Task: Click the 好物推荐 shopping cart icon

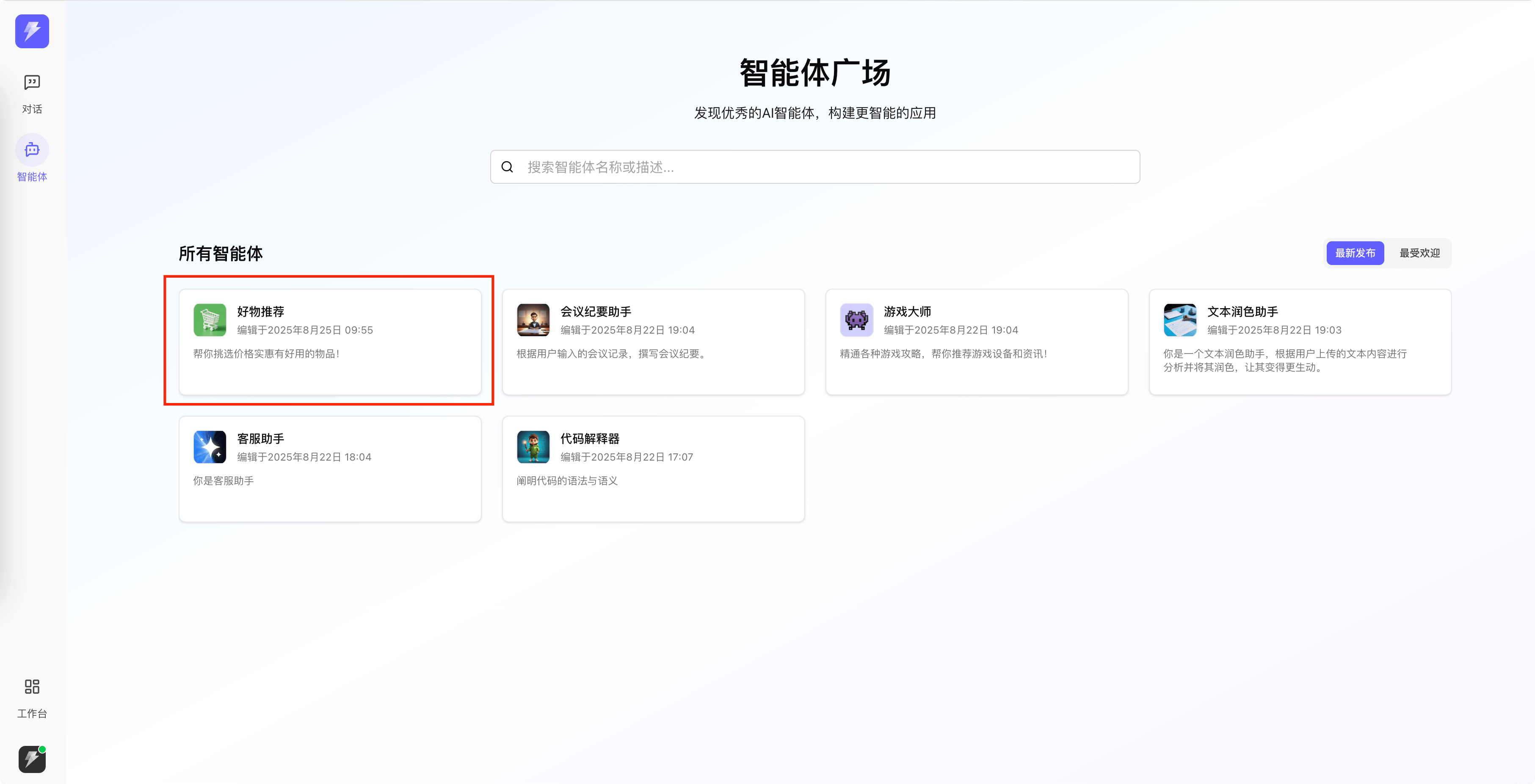Action: coord(209,320)
